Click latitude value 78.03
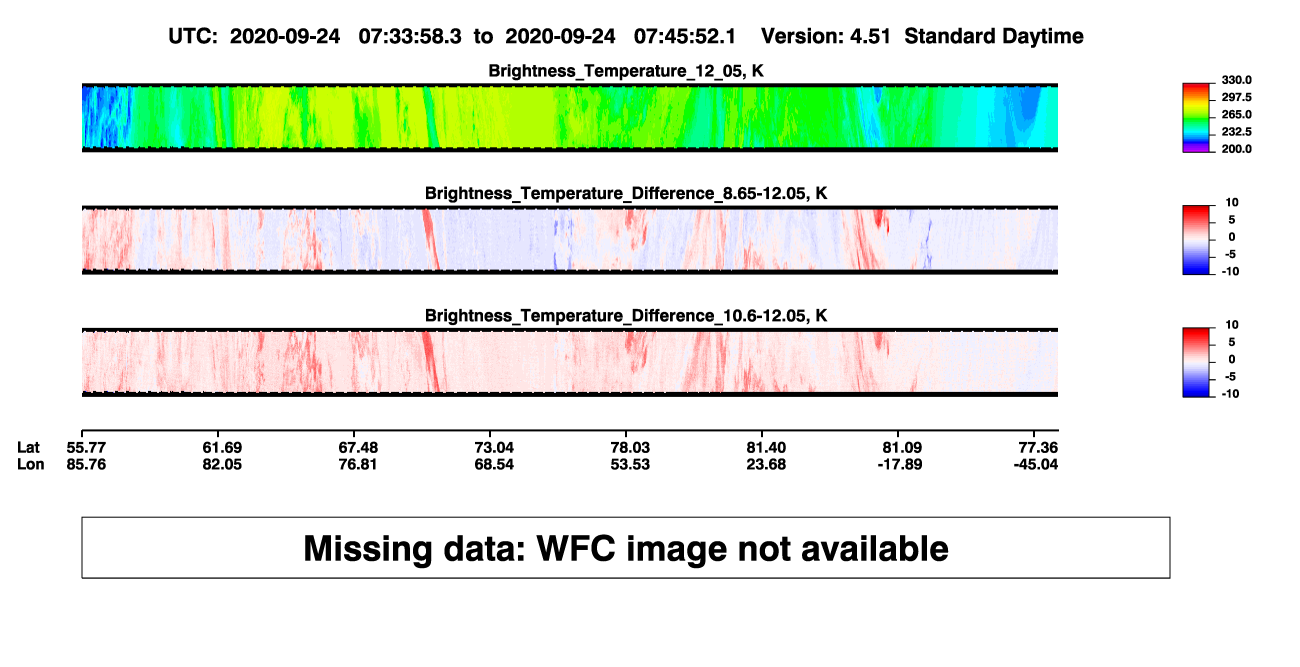Viewport: 1300px width, 667px height. (628, 448)
